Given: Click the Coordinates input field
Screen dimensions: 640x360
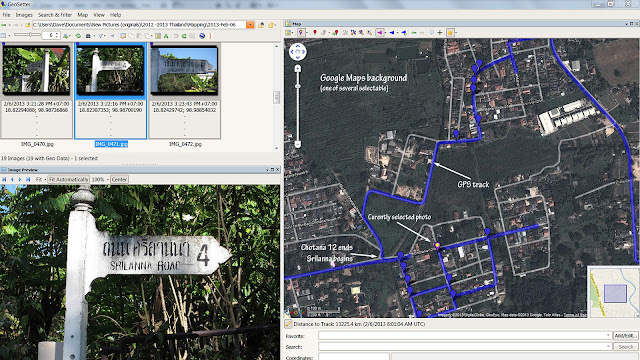Looking at the screenshot, I should click(x=354, y=357).
